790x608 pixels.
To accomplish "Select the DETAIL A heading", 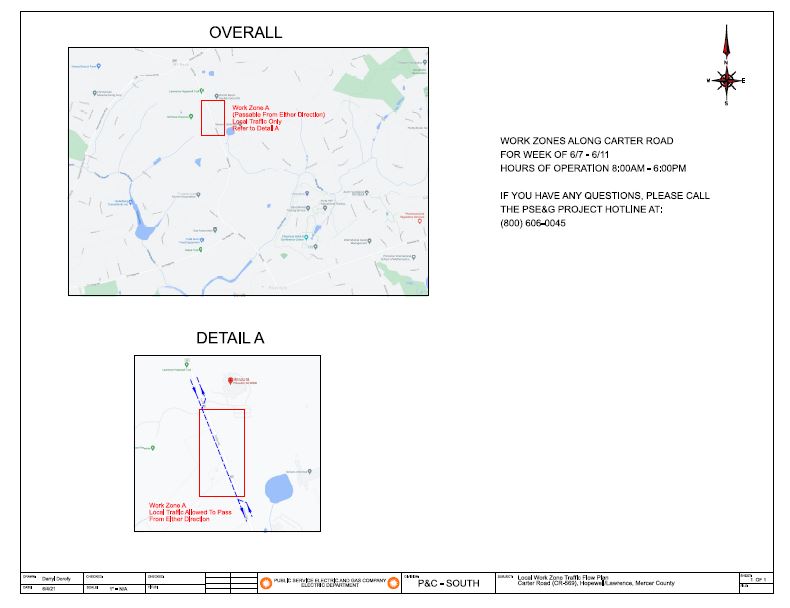I will [230, 339].
